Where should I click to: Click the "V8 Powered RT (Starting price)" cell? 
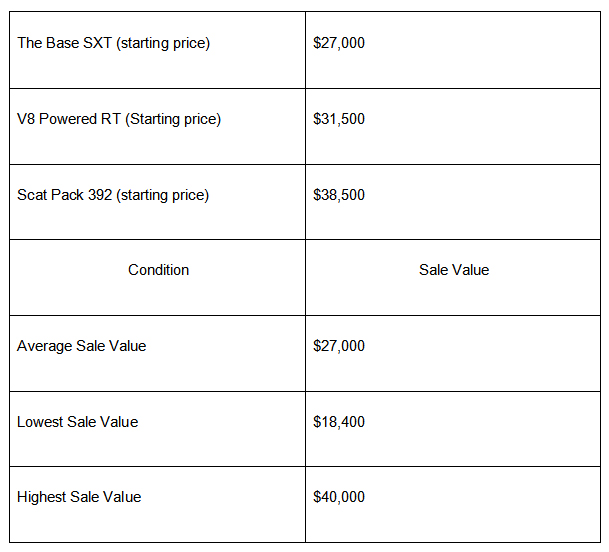119,119
